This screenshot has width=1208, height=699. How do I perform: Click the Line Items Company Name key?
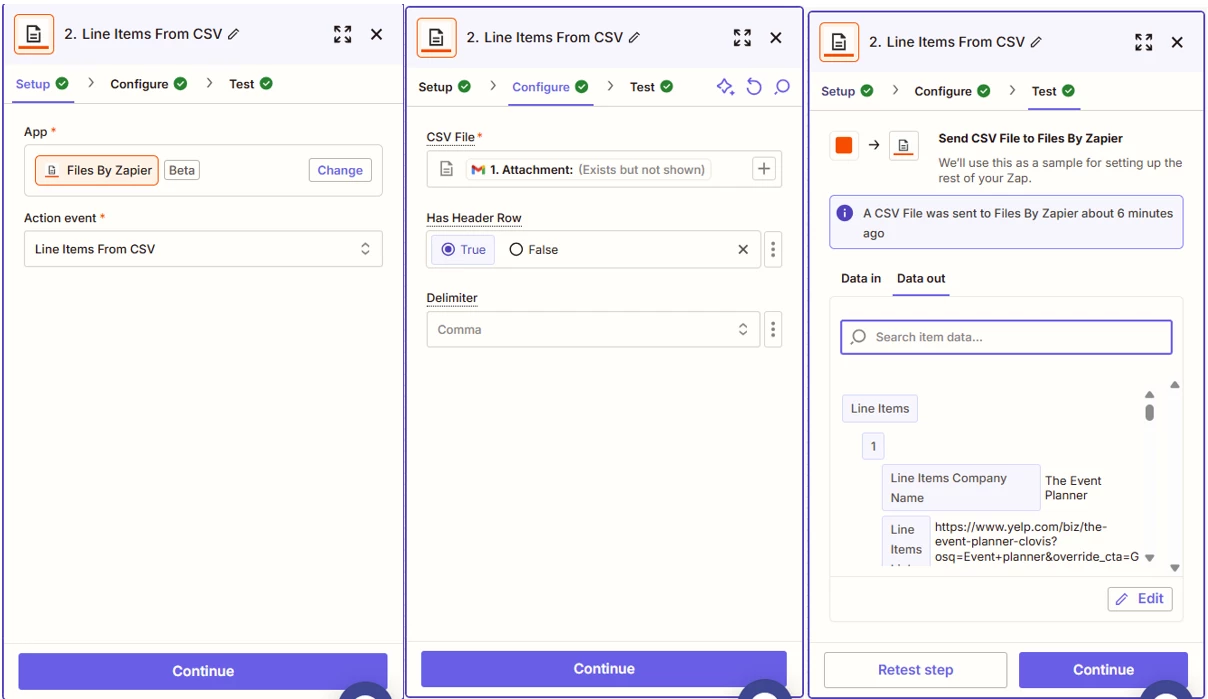(961, 488)
